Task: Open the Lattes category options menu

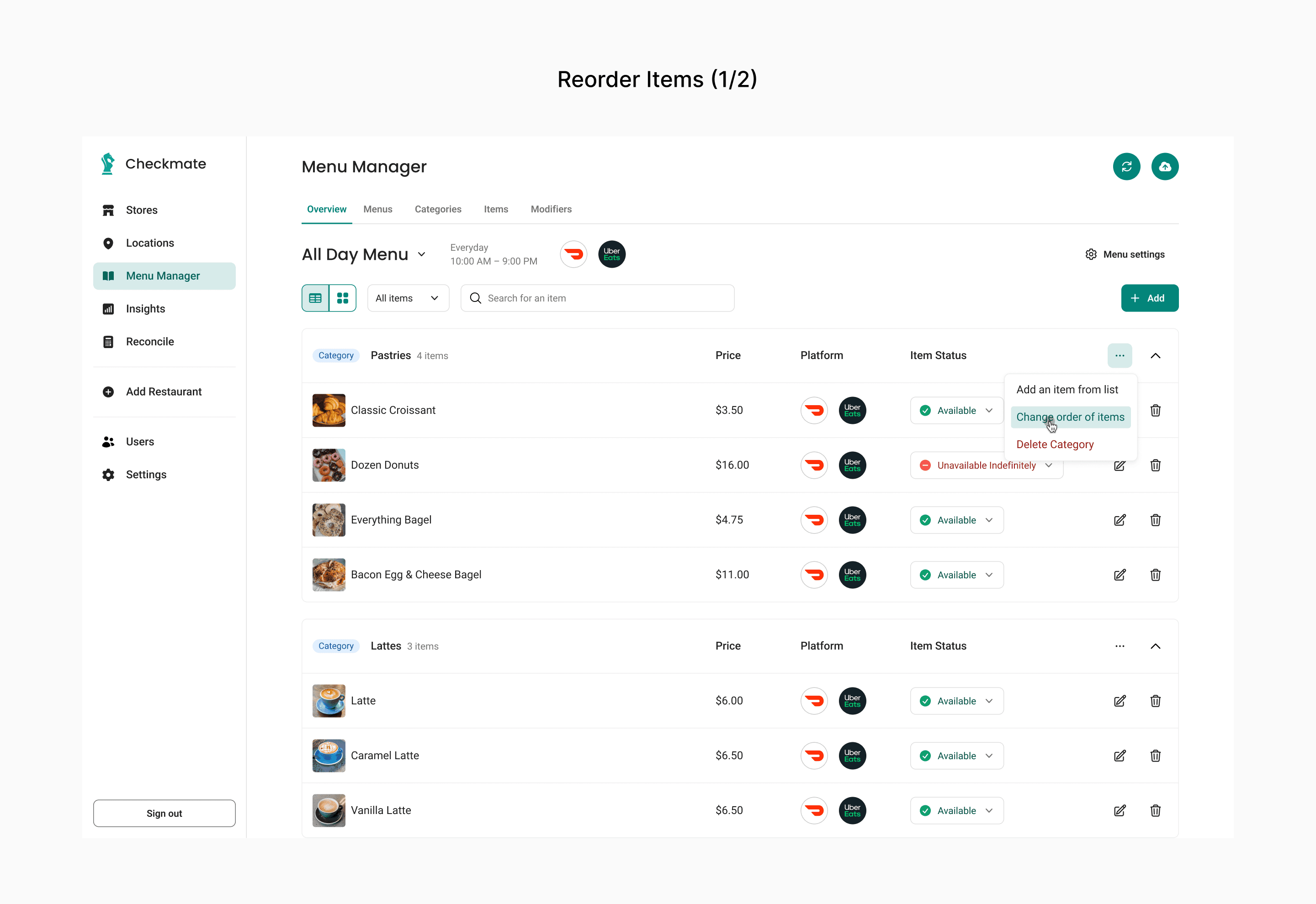Action: (x=1120, y=646)
